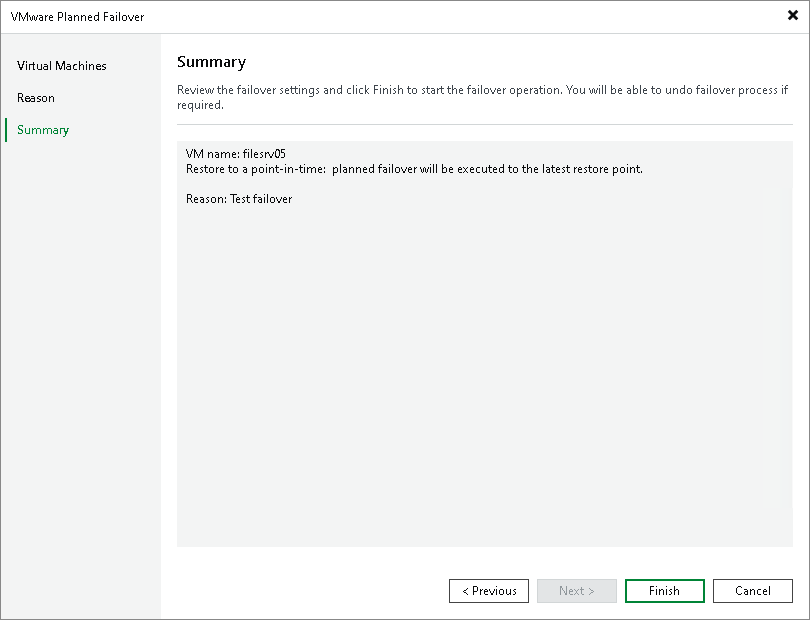
Task: Click the 'Review the failover settings' description
Action: pos(482,97)
